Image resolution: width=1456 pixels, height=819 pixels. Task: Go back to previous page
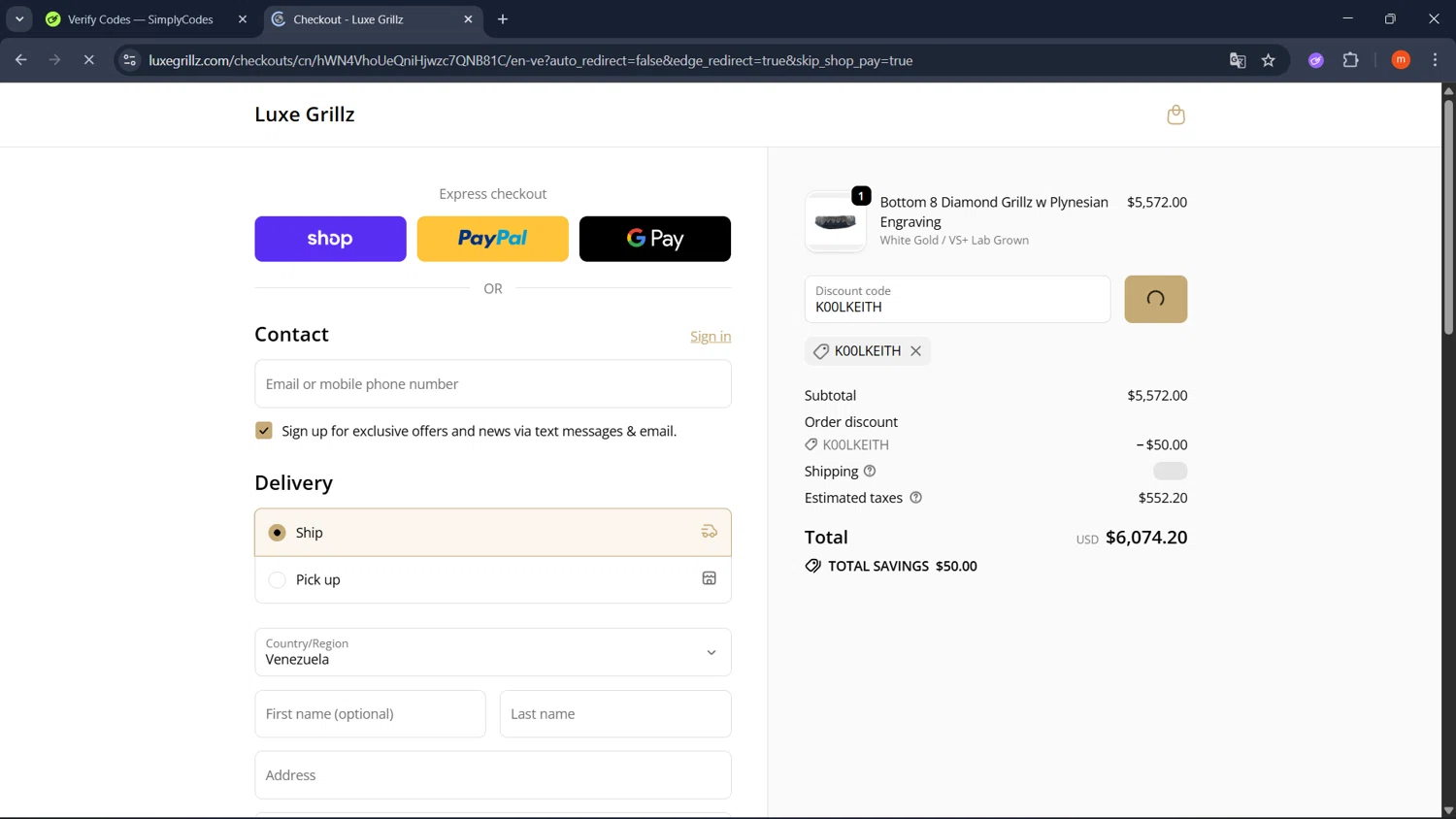(x=21, y=60)
